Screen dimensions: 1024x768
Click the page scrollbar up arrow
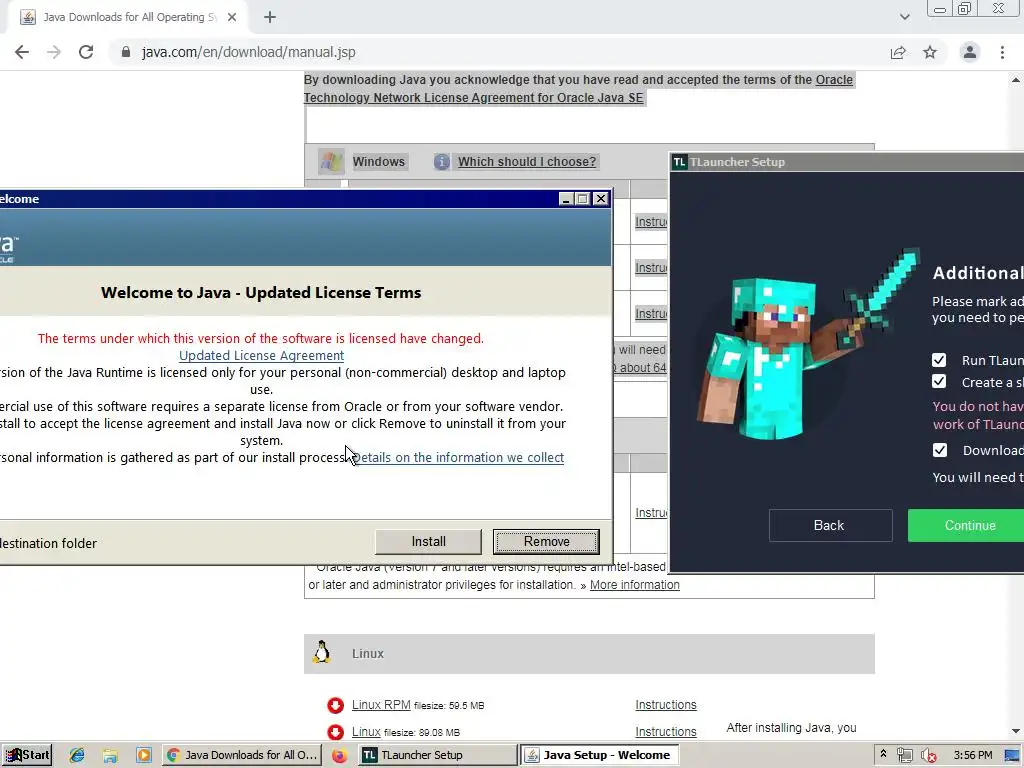(x=1016, y=80)
